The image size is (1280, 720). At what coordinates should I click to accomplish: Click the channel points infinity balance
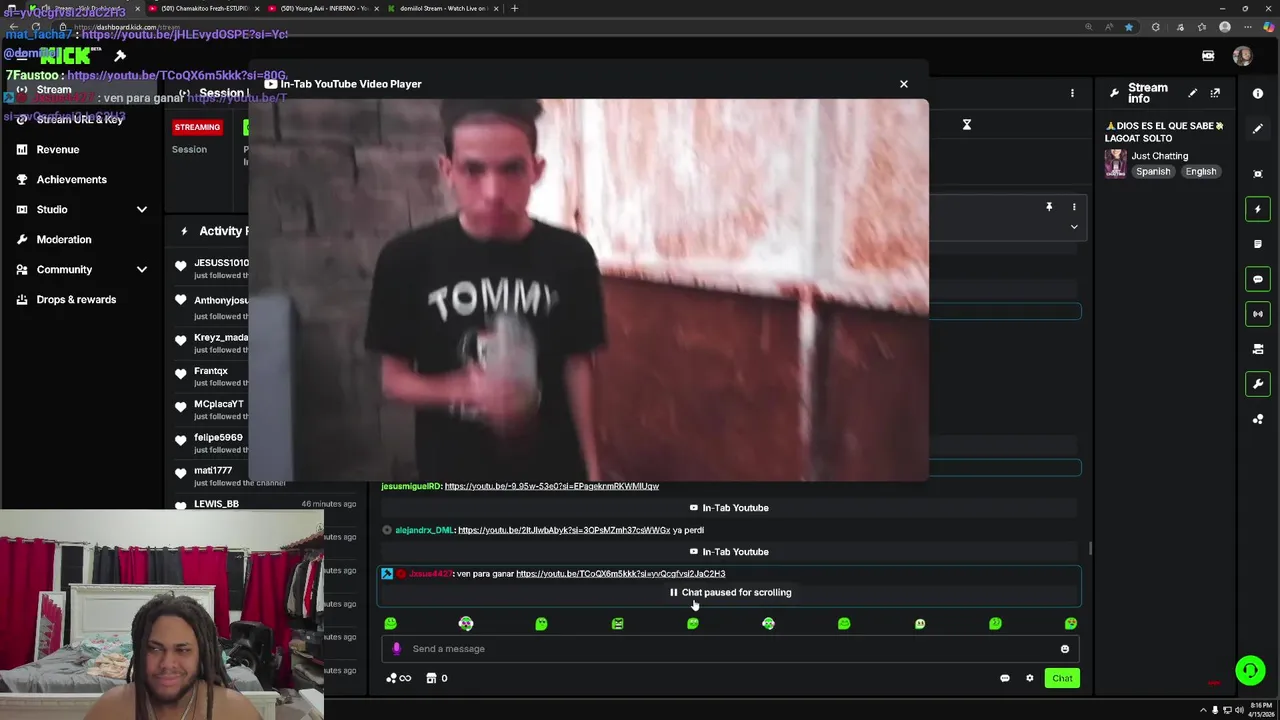click(x=398, y=678)
